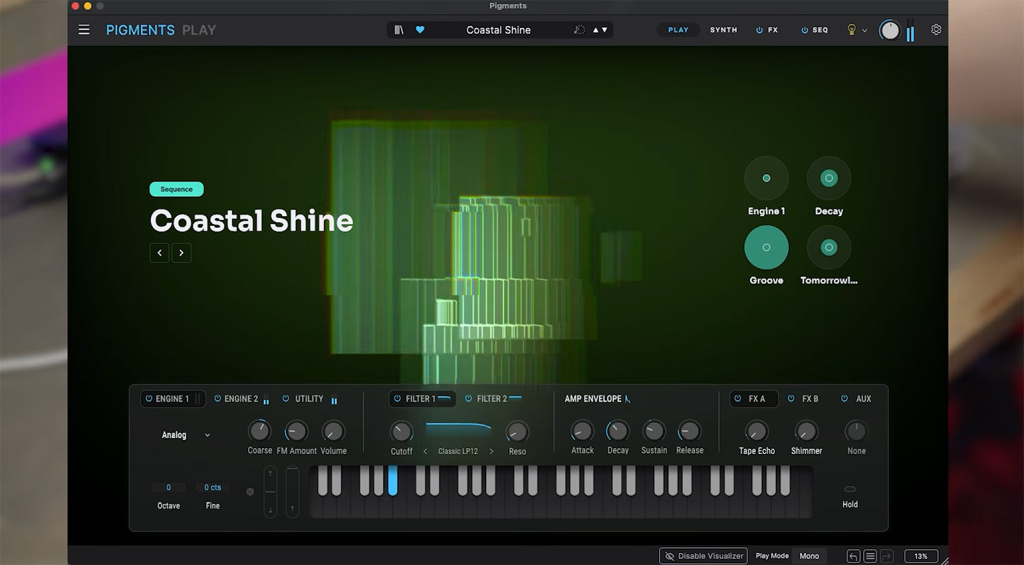This screenshot has width=1024, height=565.
Task: Click the mod wheel strip
Action: (293, 492)
